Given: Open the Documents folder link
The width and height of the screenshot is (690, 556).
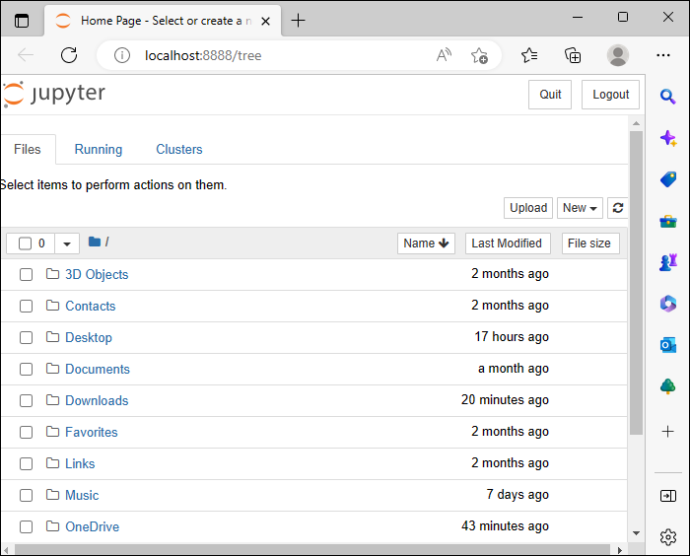Looking at the screenshot, I should coord(97,369).
